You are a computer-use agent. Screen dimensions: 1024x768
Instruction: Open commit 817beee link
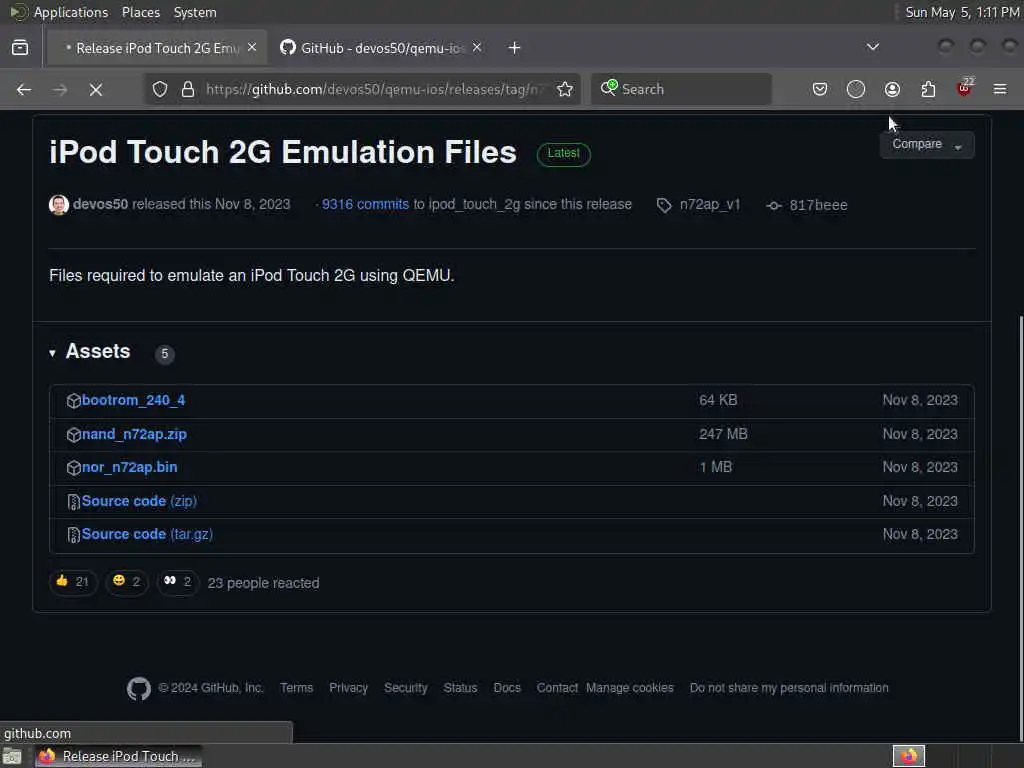tap(818, 205)
